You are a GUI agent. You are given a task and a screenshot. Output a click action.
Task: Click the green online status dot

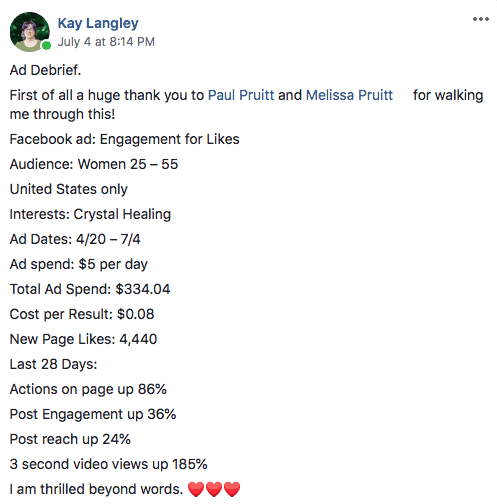[46, 46]
